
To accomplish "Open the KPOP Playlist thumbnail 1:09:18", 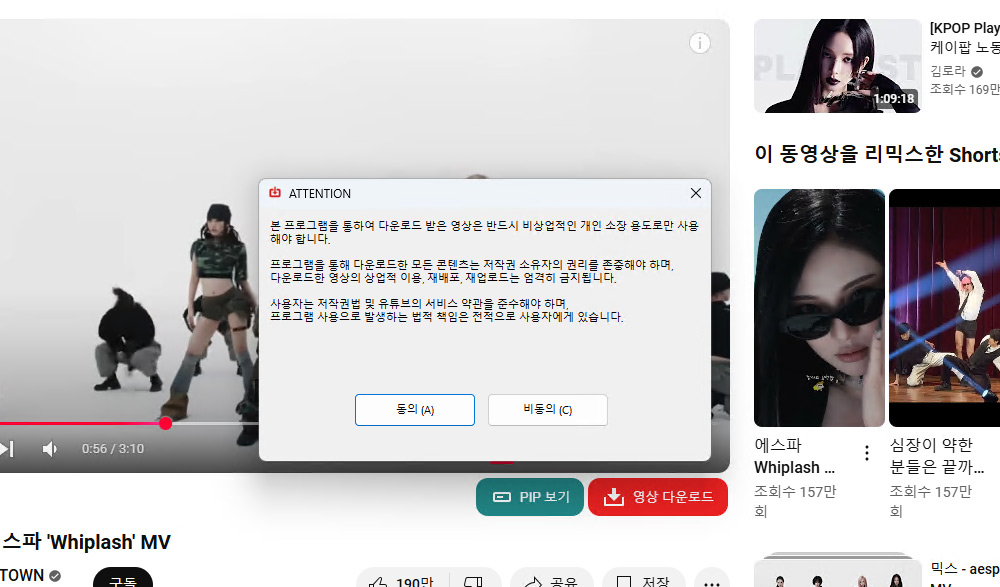I will pos(837,66).
